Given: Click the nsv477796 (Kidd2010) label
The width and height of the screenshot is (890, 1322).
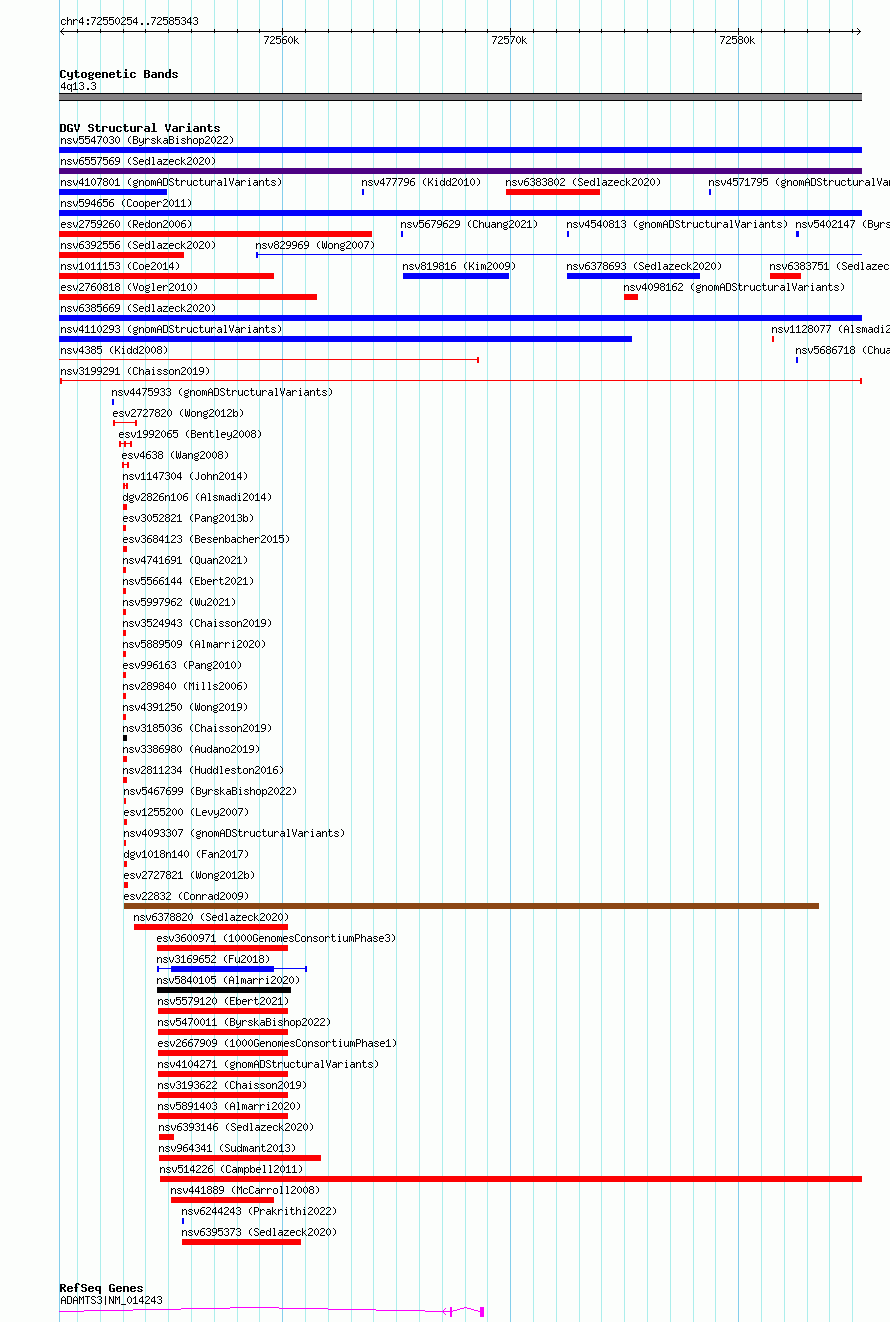Looking at the screenshot, I should pos(421,183).
